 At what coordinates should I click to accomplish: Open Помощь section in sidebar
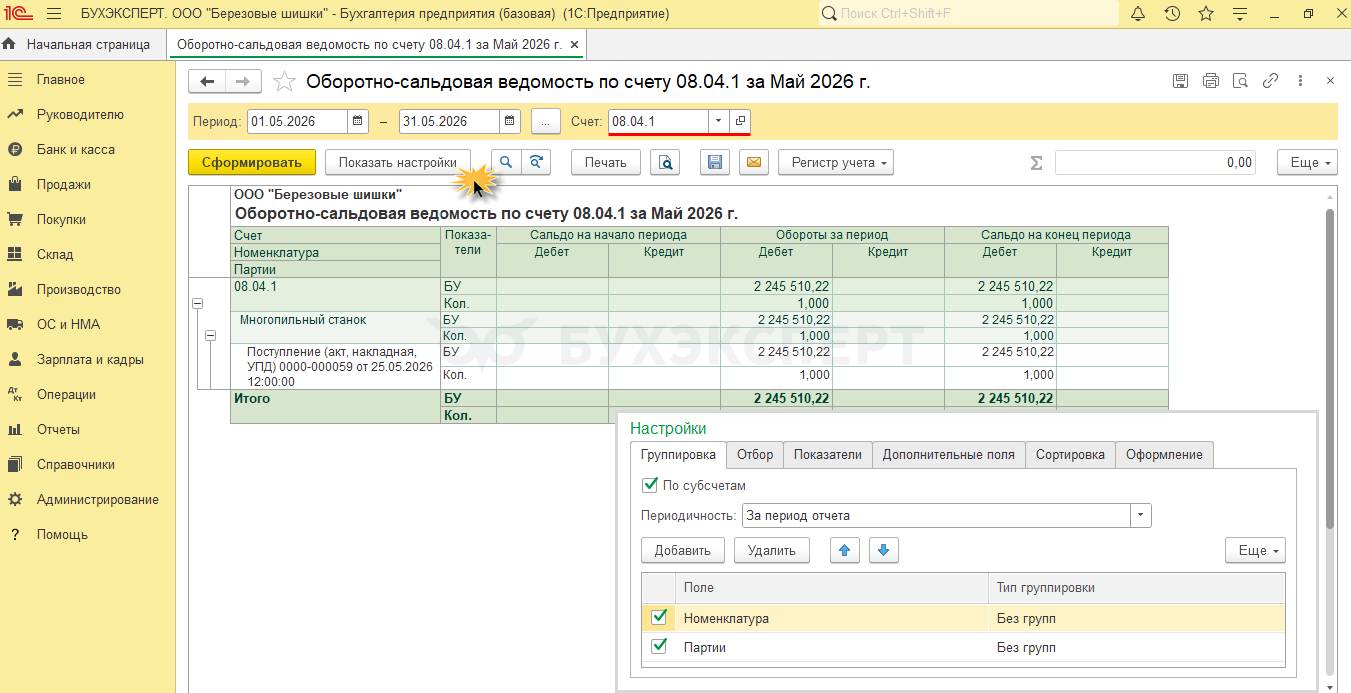62,535
